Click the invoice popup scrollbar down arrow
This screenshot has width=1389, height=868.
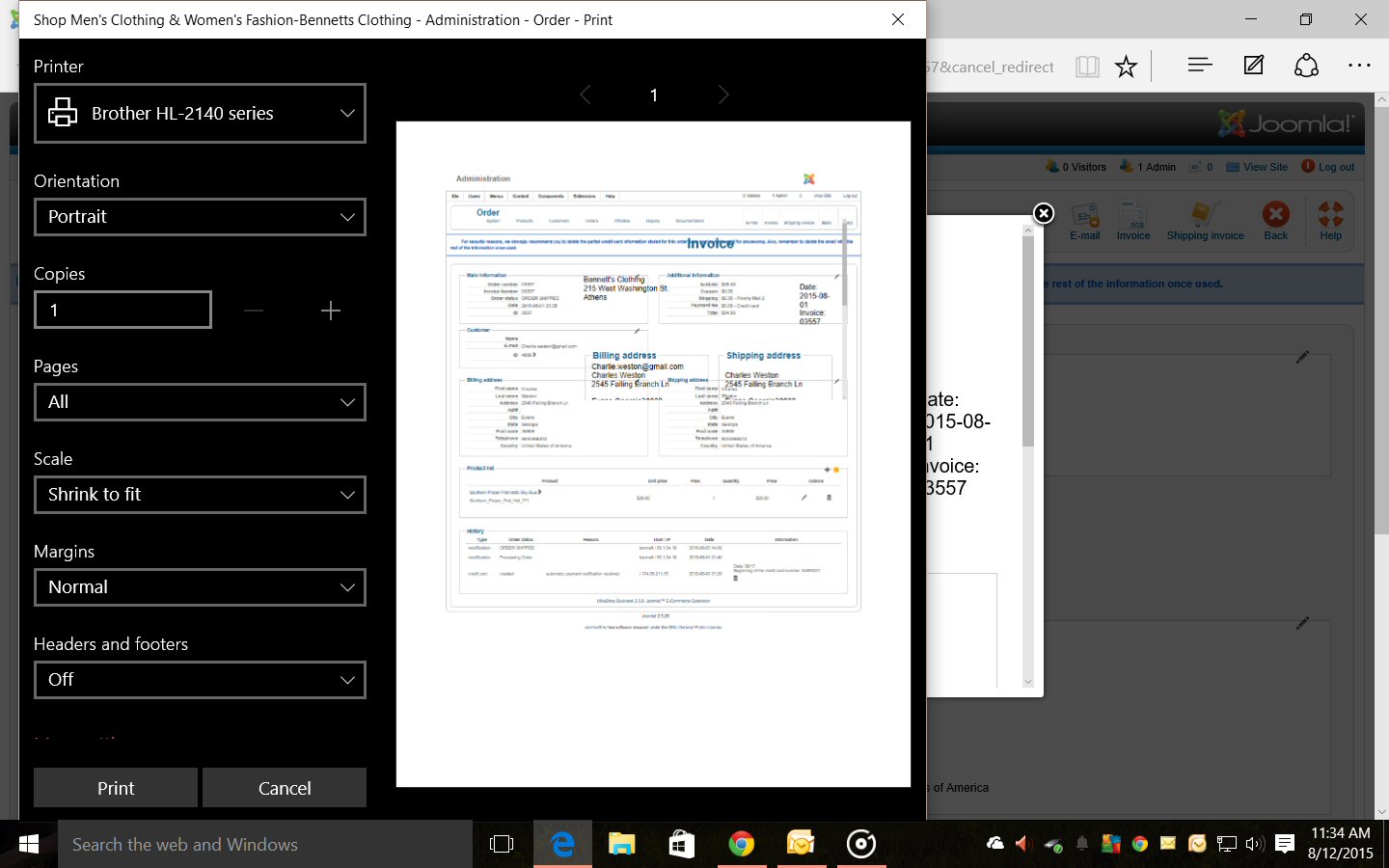(x=1028, y=682)
